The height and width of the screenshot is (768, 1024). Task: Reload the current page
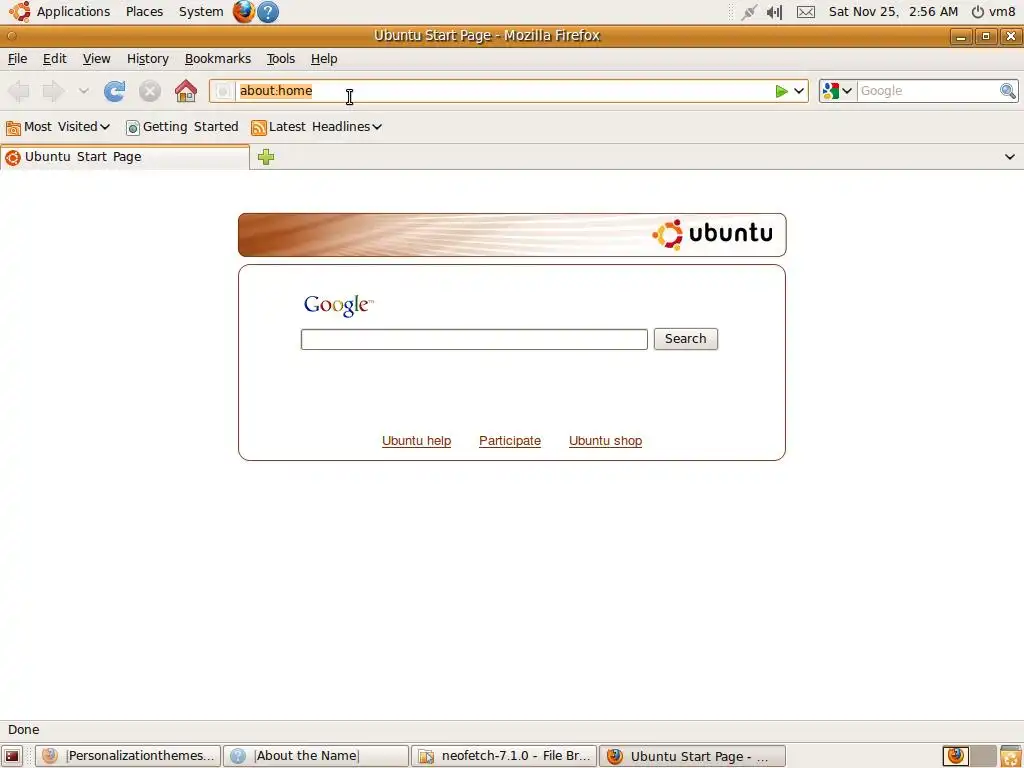pos(115,91)
